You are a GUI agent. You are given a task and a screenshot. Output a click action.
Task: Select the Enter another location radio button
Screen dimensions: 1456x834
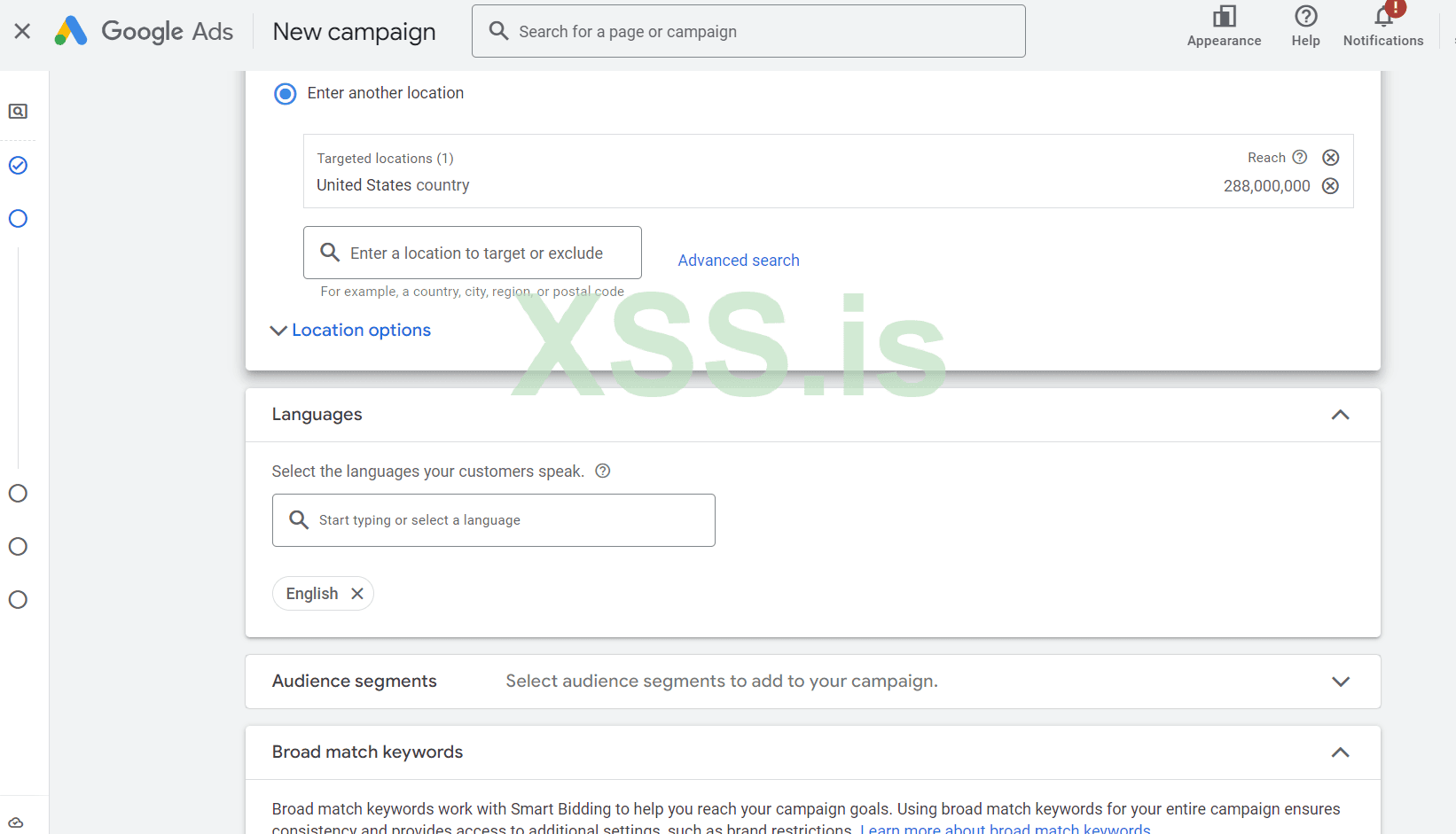click(285, 94)
